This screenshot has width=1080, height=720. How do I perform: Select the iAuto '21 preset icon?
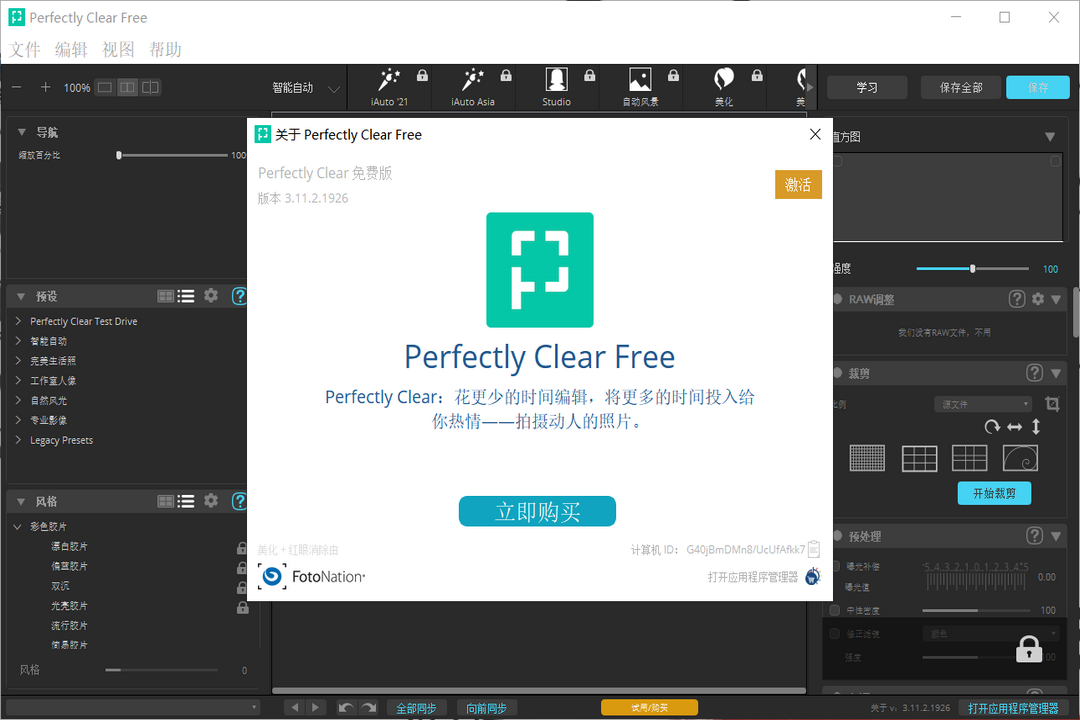(x=389, y=80)
